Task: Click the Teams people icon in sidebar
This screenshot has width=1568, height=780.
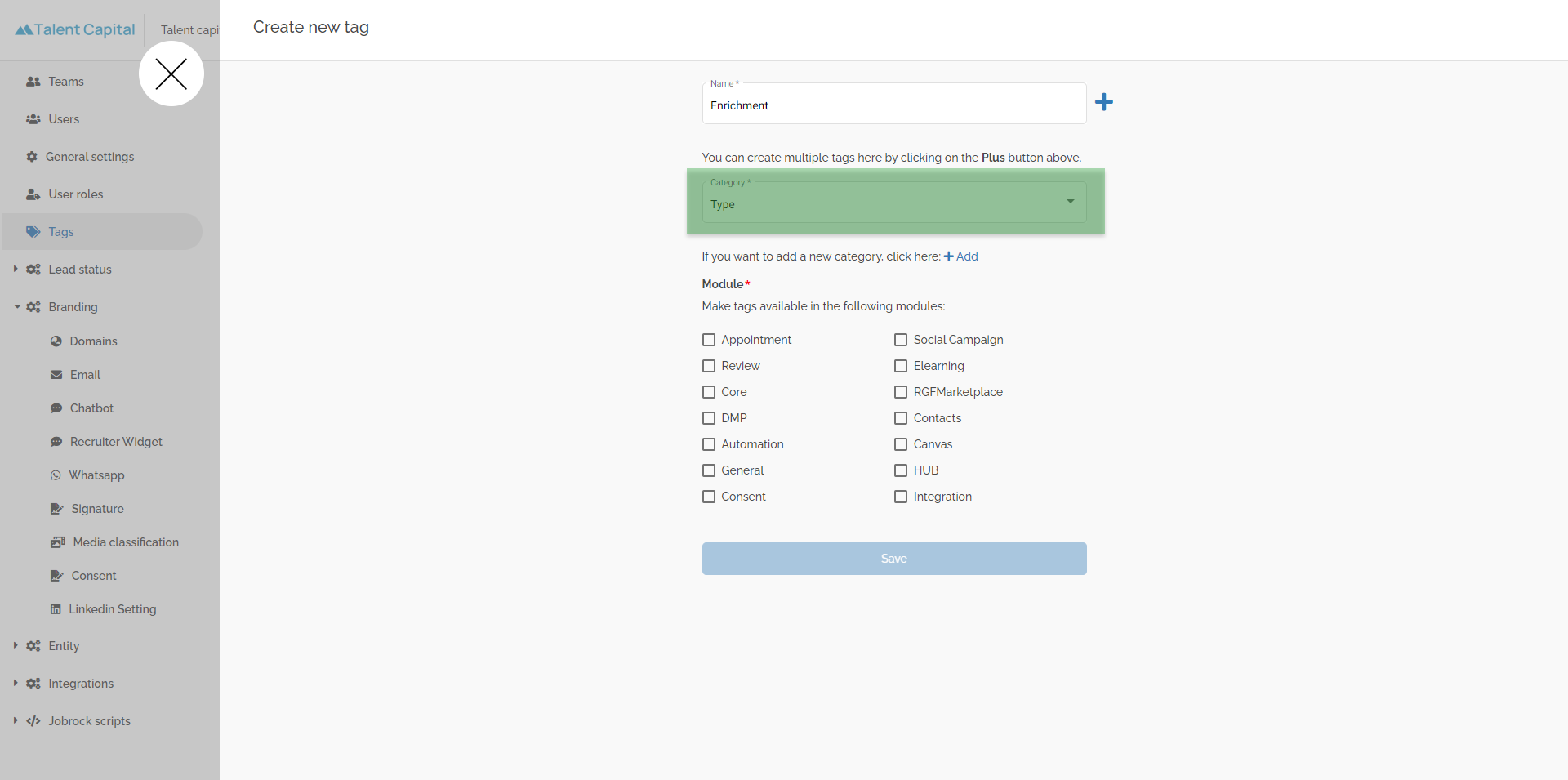Action: 33,82
